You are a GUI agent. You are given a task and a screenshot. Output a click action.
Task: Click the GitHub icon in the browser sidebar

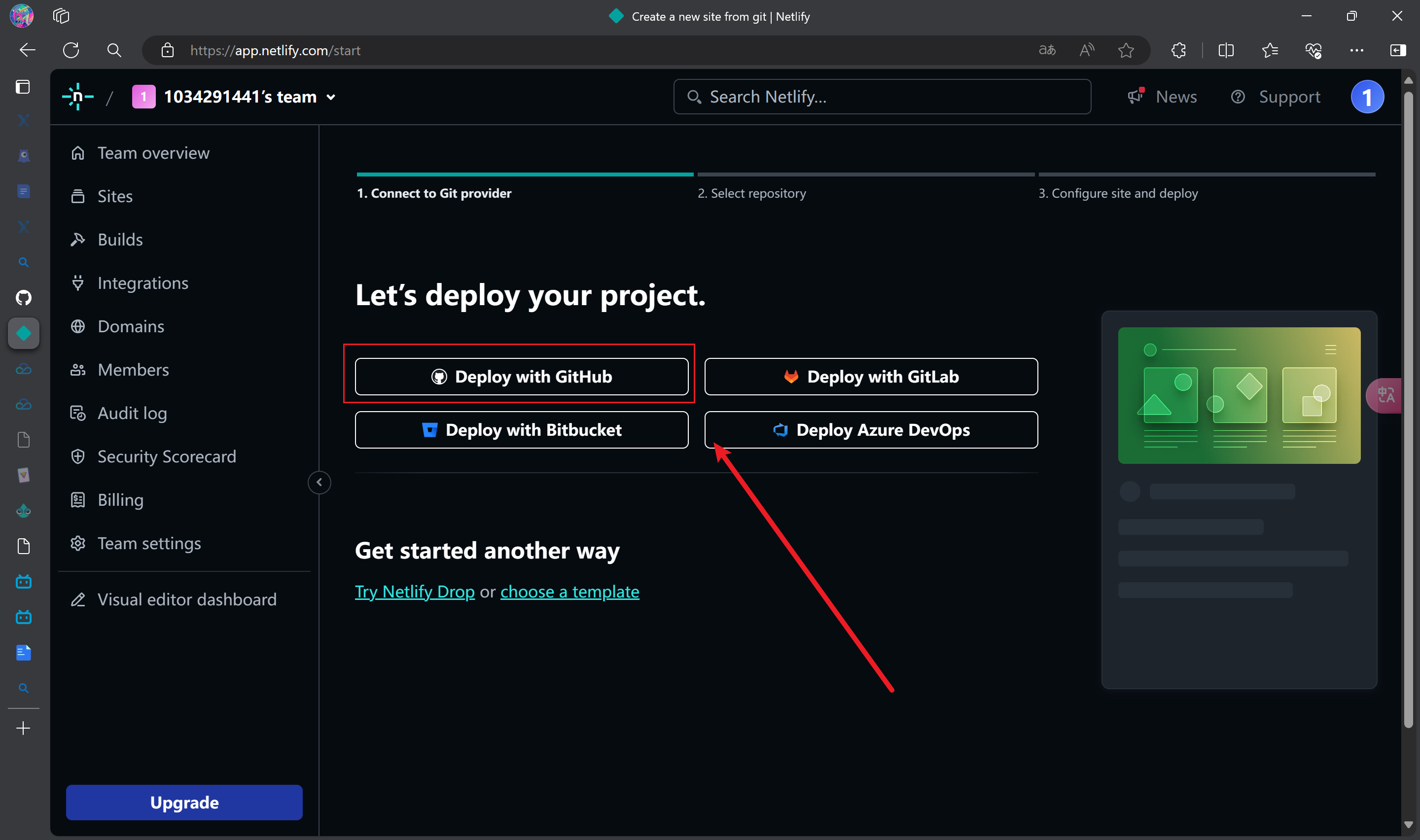23,298
